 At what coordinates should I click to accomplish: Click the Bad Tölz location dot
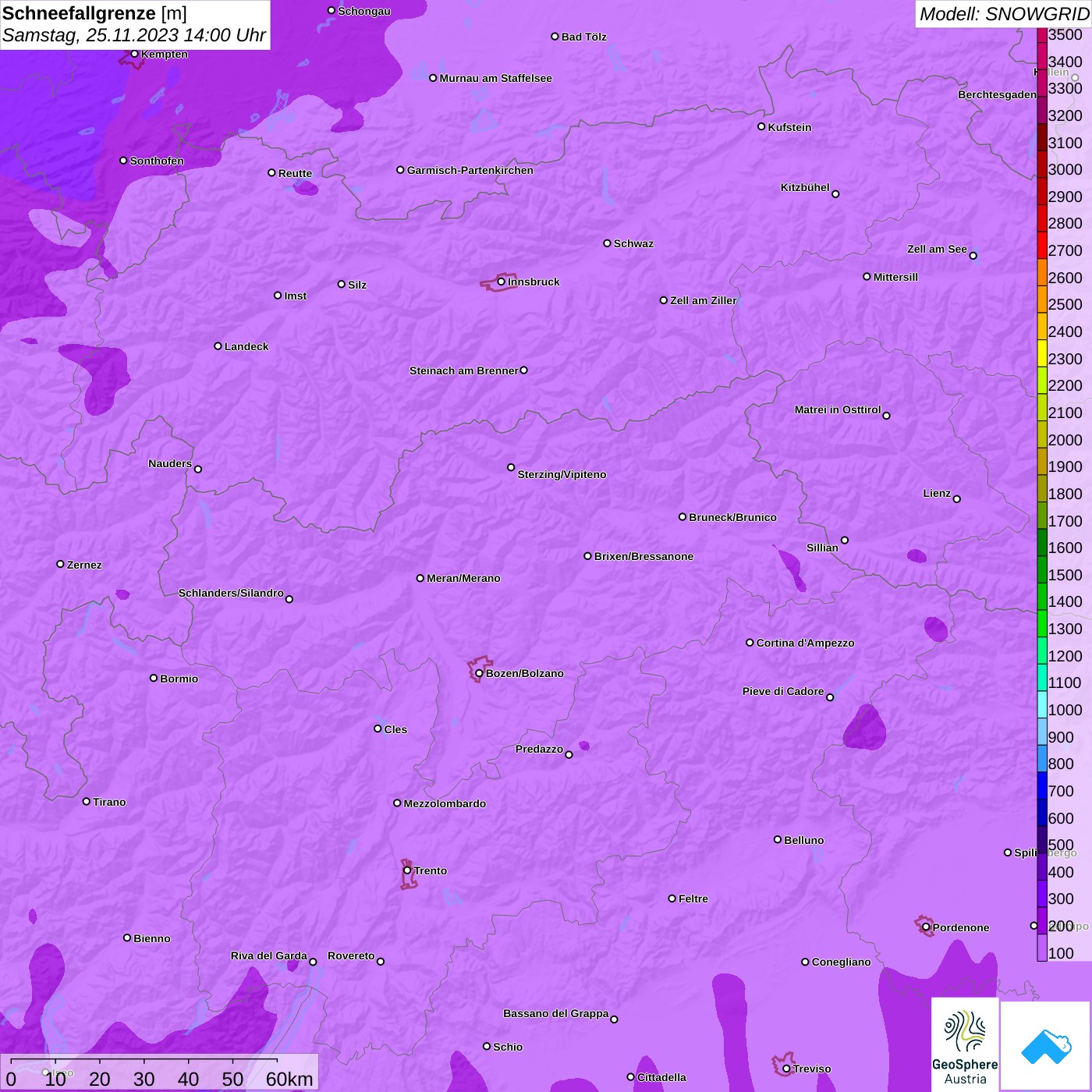click(555, 37)
